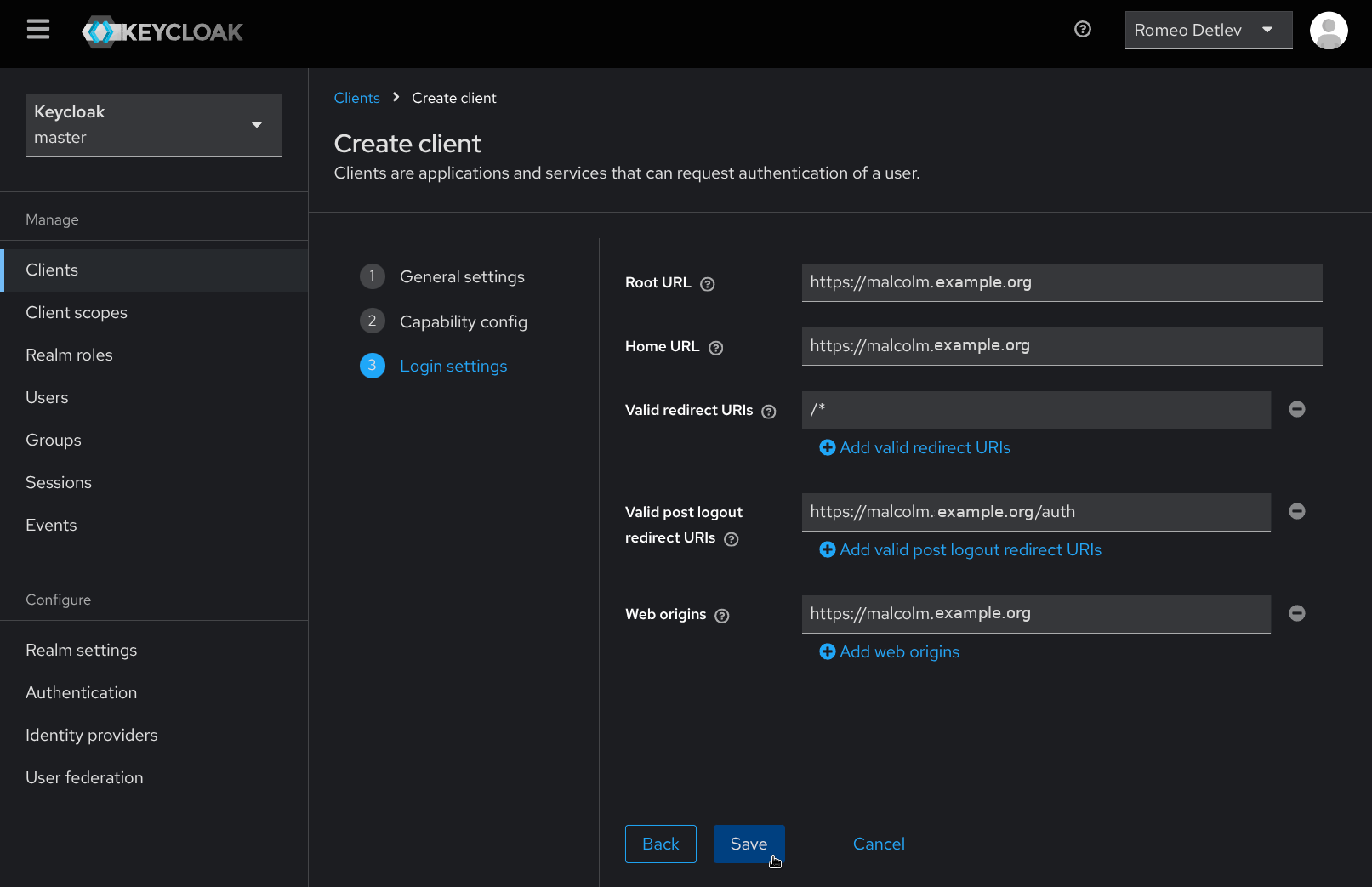Focus the Web origins input field
1372x887 pixels.
click(x=1037, y=614)
